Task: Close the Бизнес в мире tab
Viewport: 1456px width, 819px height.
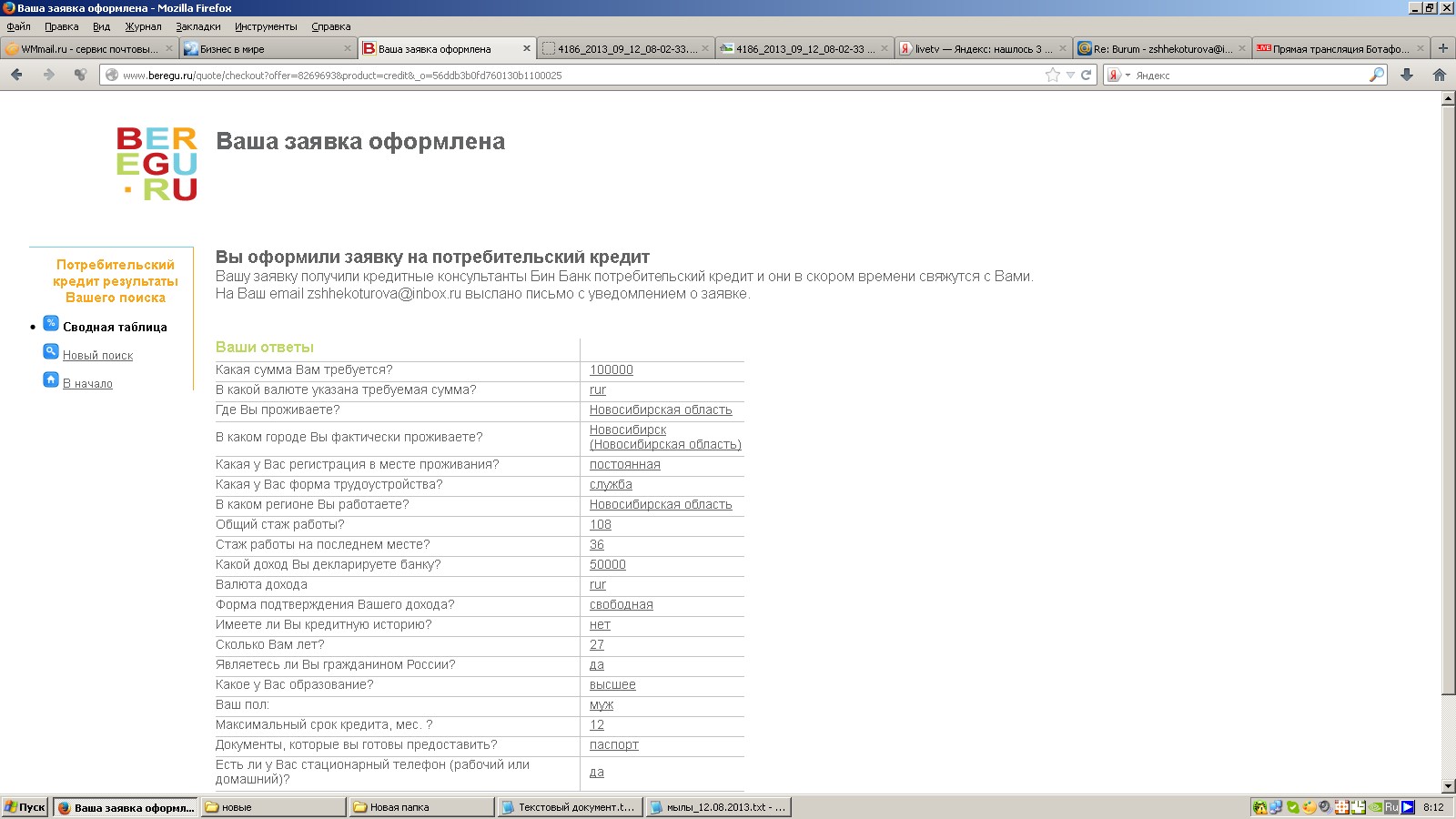Action: (347, 49)
